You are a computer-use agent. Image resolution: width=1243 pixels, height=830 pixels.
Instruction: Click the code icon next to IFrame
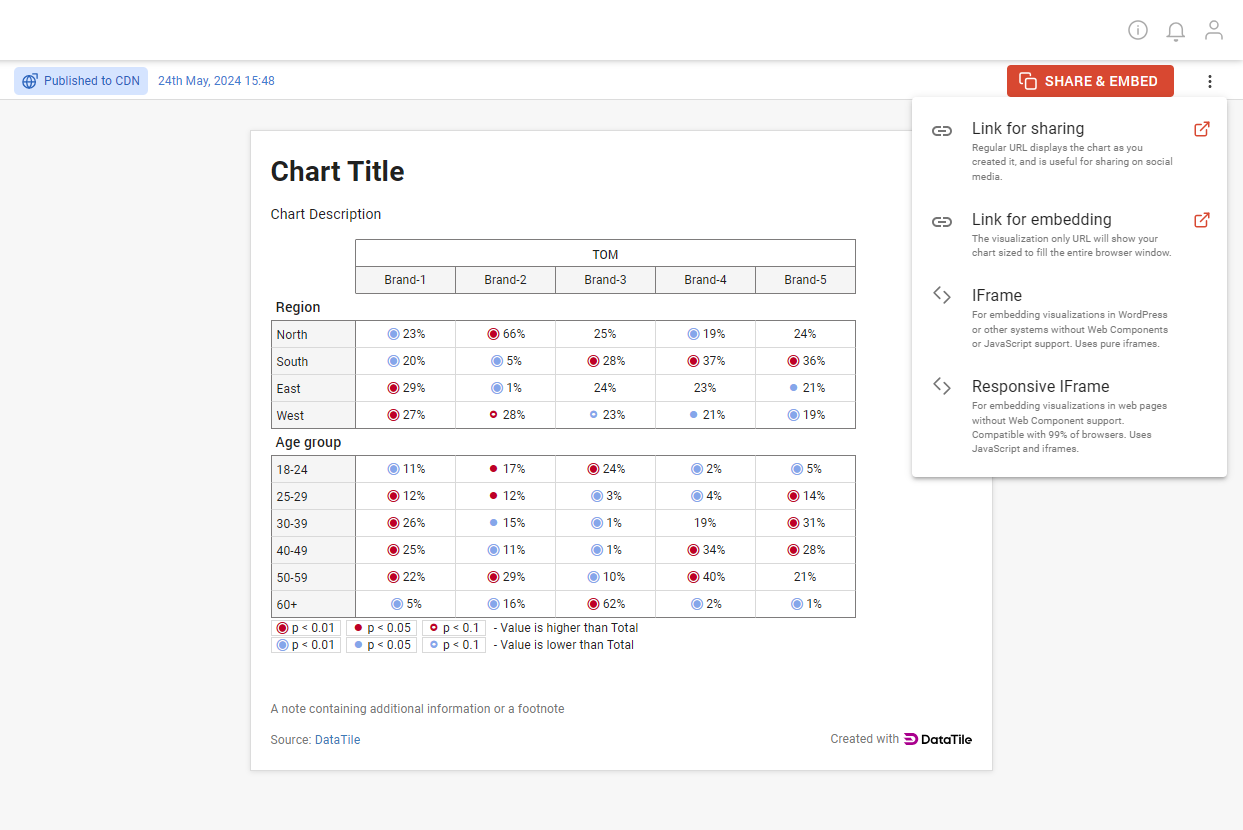coord(941,295)
